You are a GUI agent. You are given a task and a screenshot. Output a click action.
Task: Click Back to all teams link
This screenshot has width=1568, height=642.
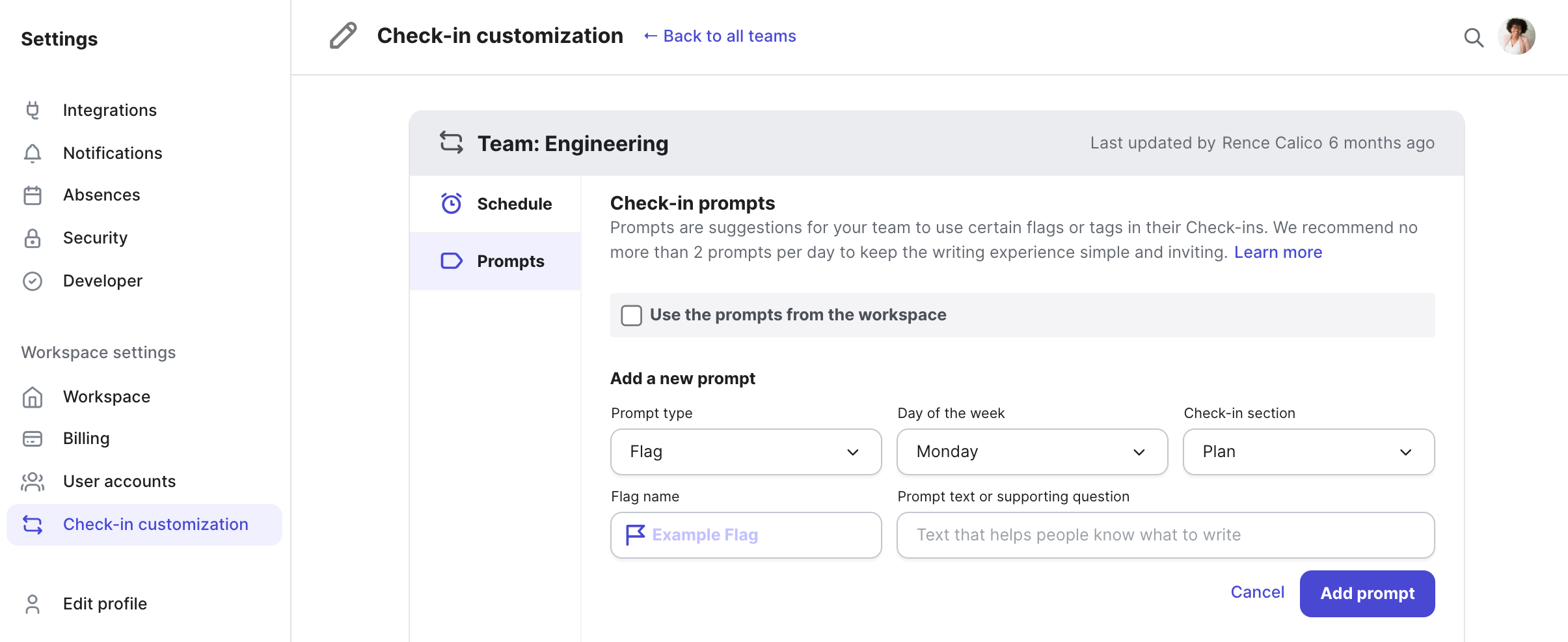pyautogui.click(x=720, y=36)
